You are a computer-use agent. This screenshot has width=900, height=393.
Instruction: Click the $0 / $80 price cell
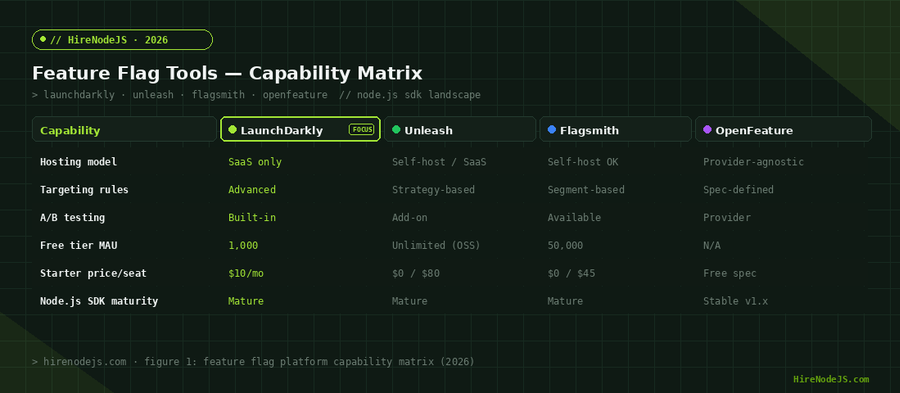click(416, 273)
